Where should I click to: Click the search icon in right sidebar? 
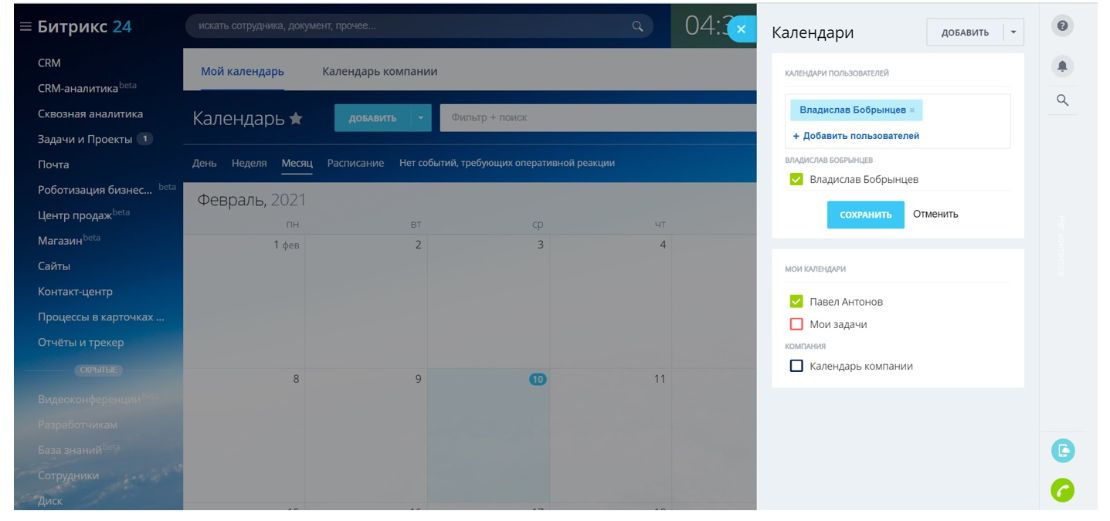pyautogui.click(x=1064, y=100)
